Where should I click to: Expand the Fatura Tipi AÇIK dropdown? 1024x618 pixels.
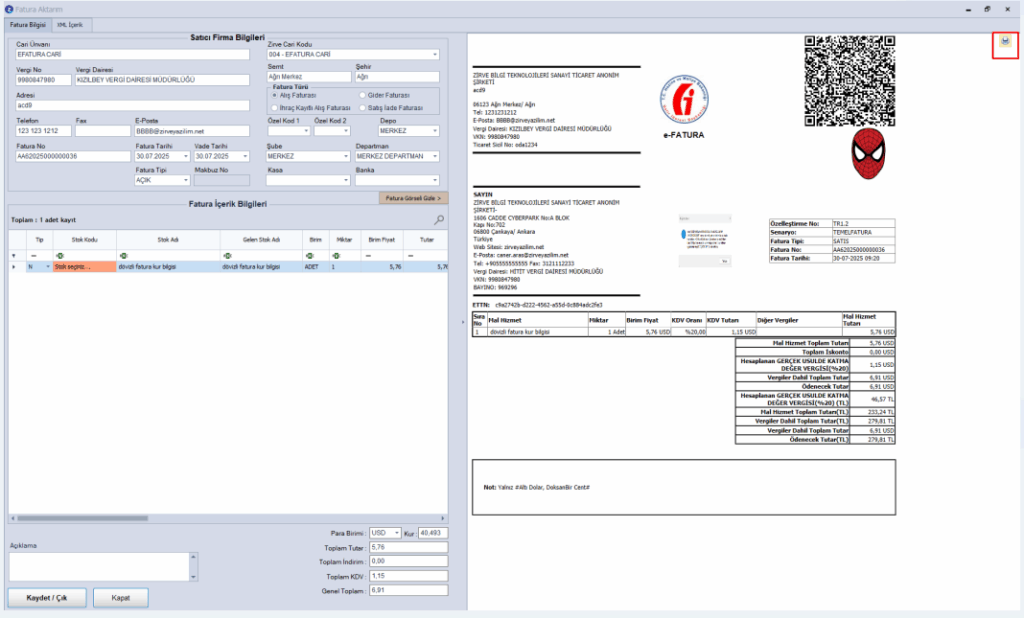tap(185, 180)
